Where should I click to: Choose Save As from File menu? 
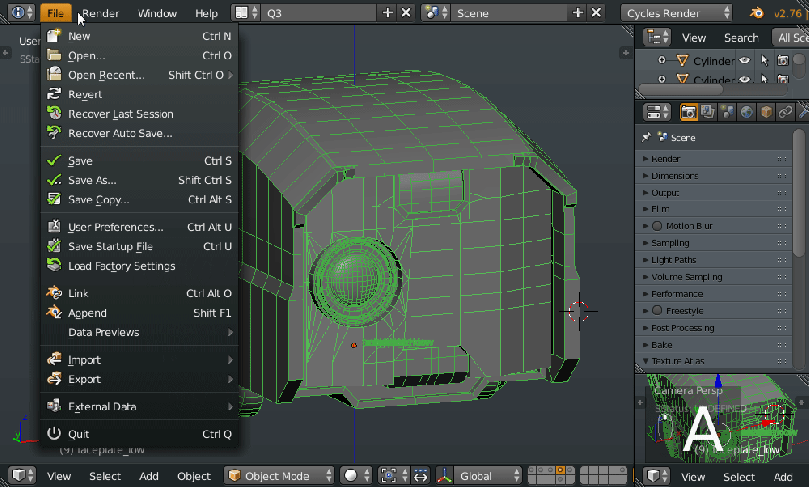pyautogui.click(x=92, y=180)
